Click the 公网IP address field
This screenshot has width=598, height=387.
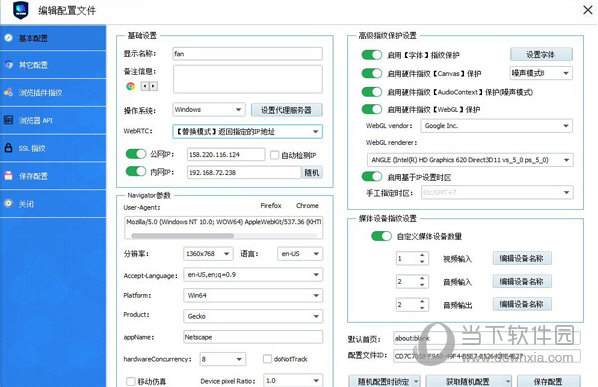point(226,154)
